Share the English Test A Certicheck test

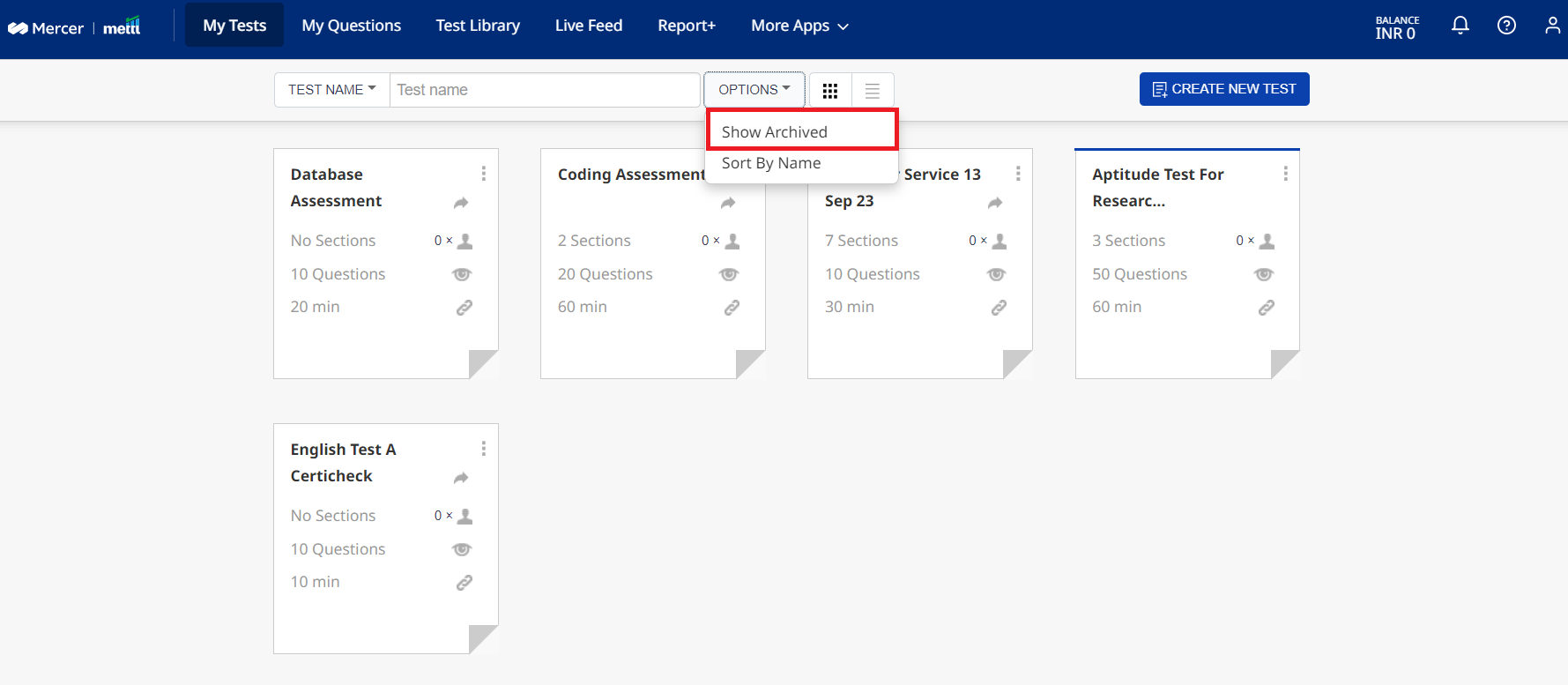tap(461, 479)
